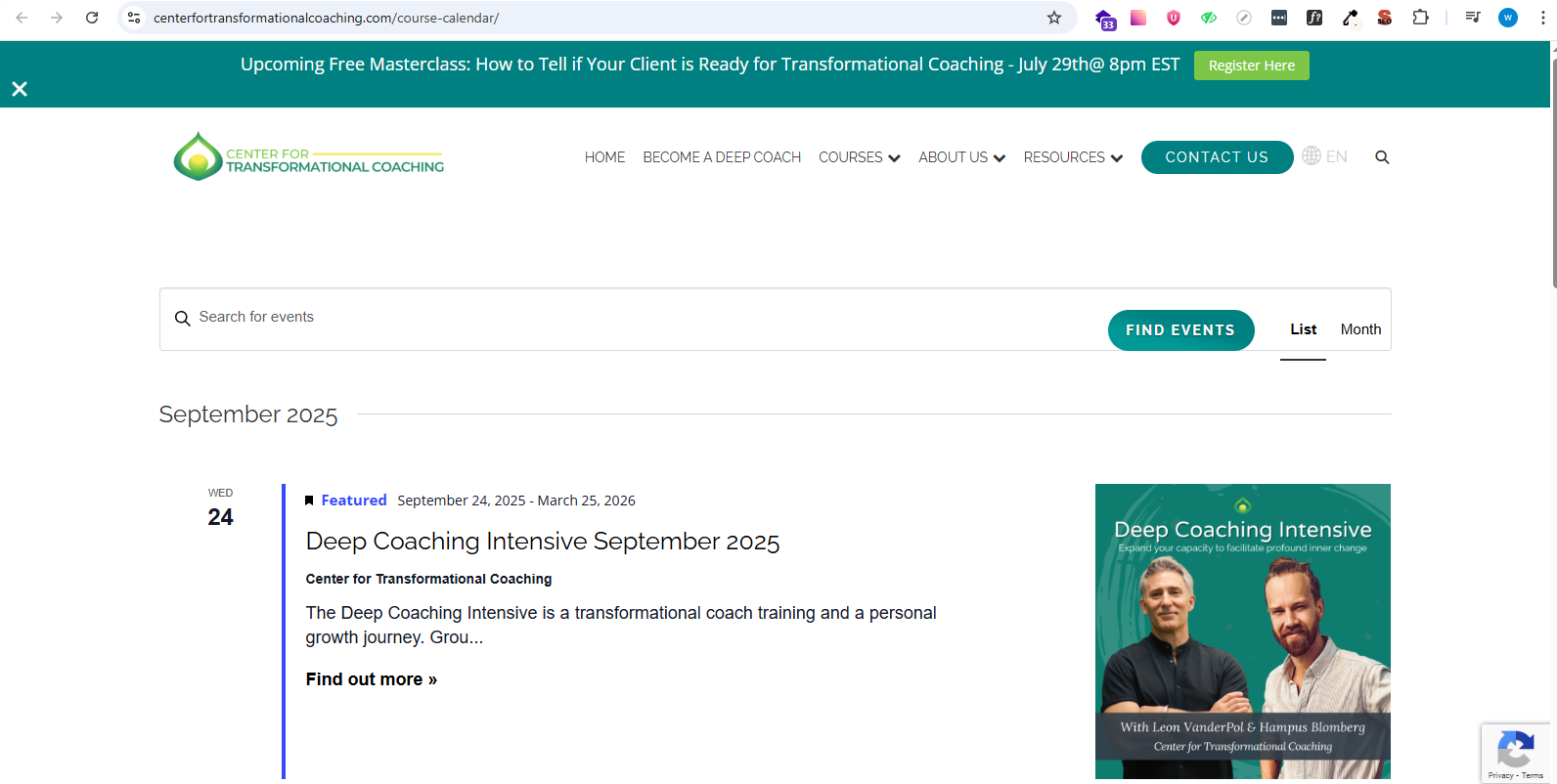Go back to the previous page
Screen dimensions: 1557x784
tap(22, 18)
